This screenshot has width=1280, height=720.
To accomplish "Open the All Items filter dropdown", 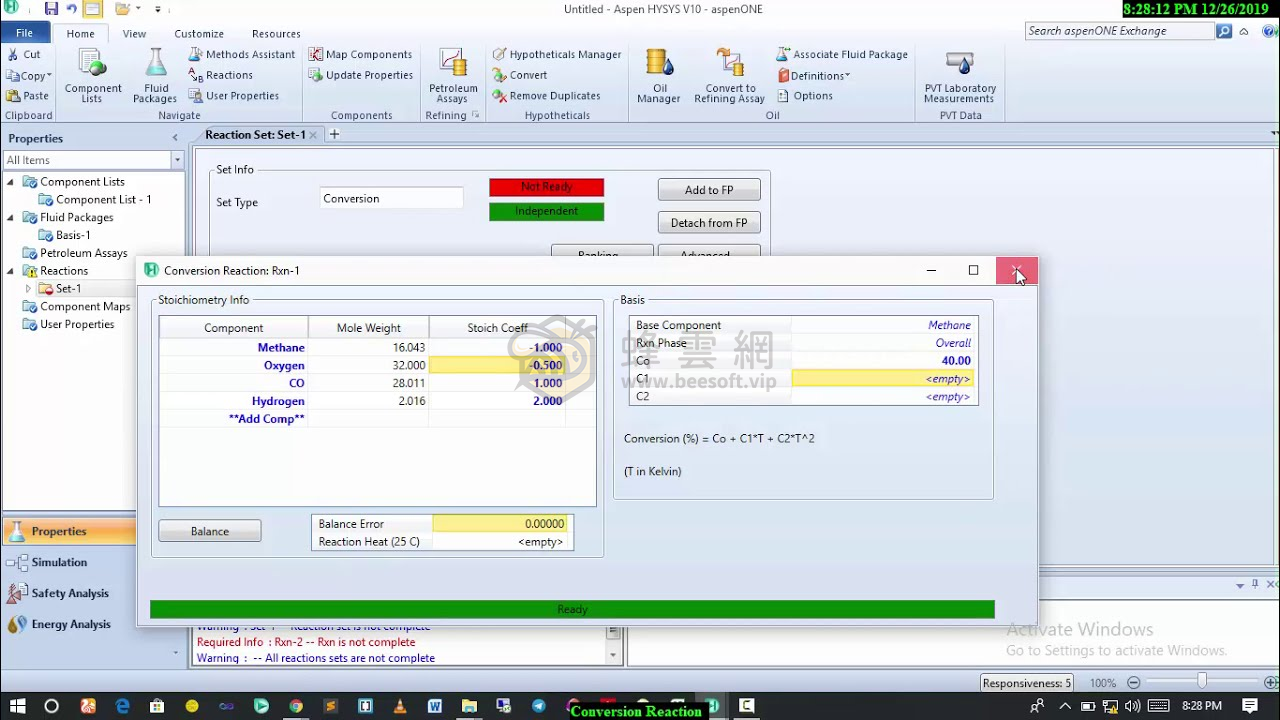I will click(x=177, y=160).
